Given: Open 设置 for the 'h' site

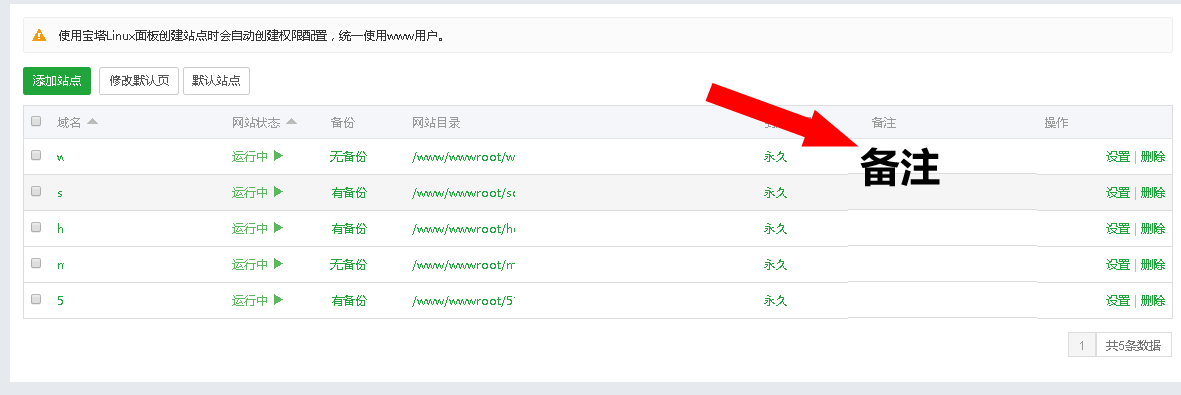Looking at the screenshot, I should tap(1118, 228).
